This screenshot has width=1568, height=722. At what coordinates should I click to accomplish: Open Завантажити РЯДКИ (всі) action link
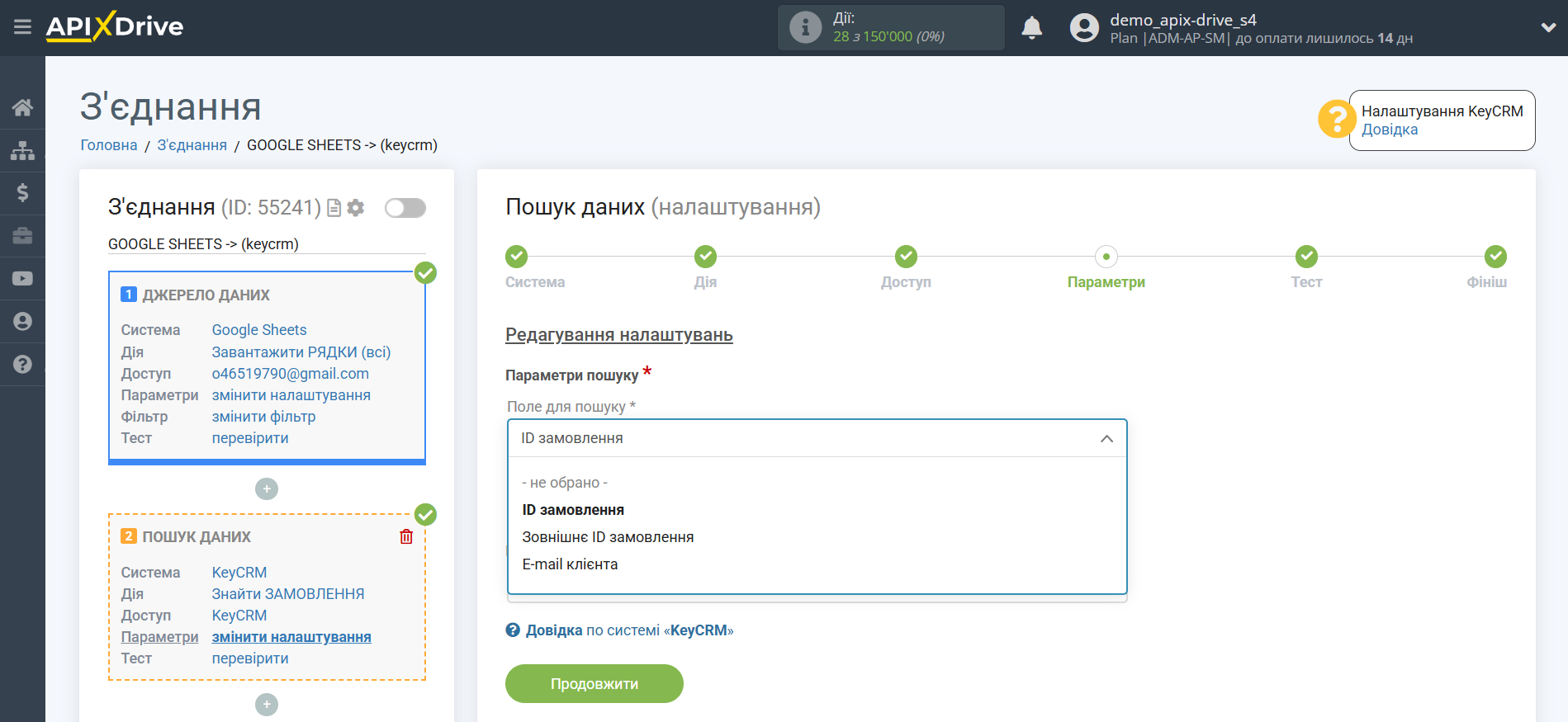coord(301,352)
